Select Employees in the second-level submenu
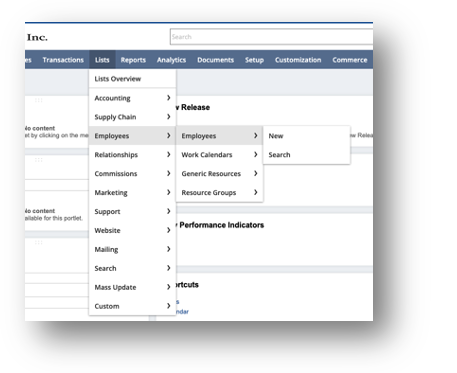The width and height of the screenshot is (457, 373). coord(219,136)
